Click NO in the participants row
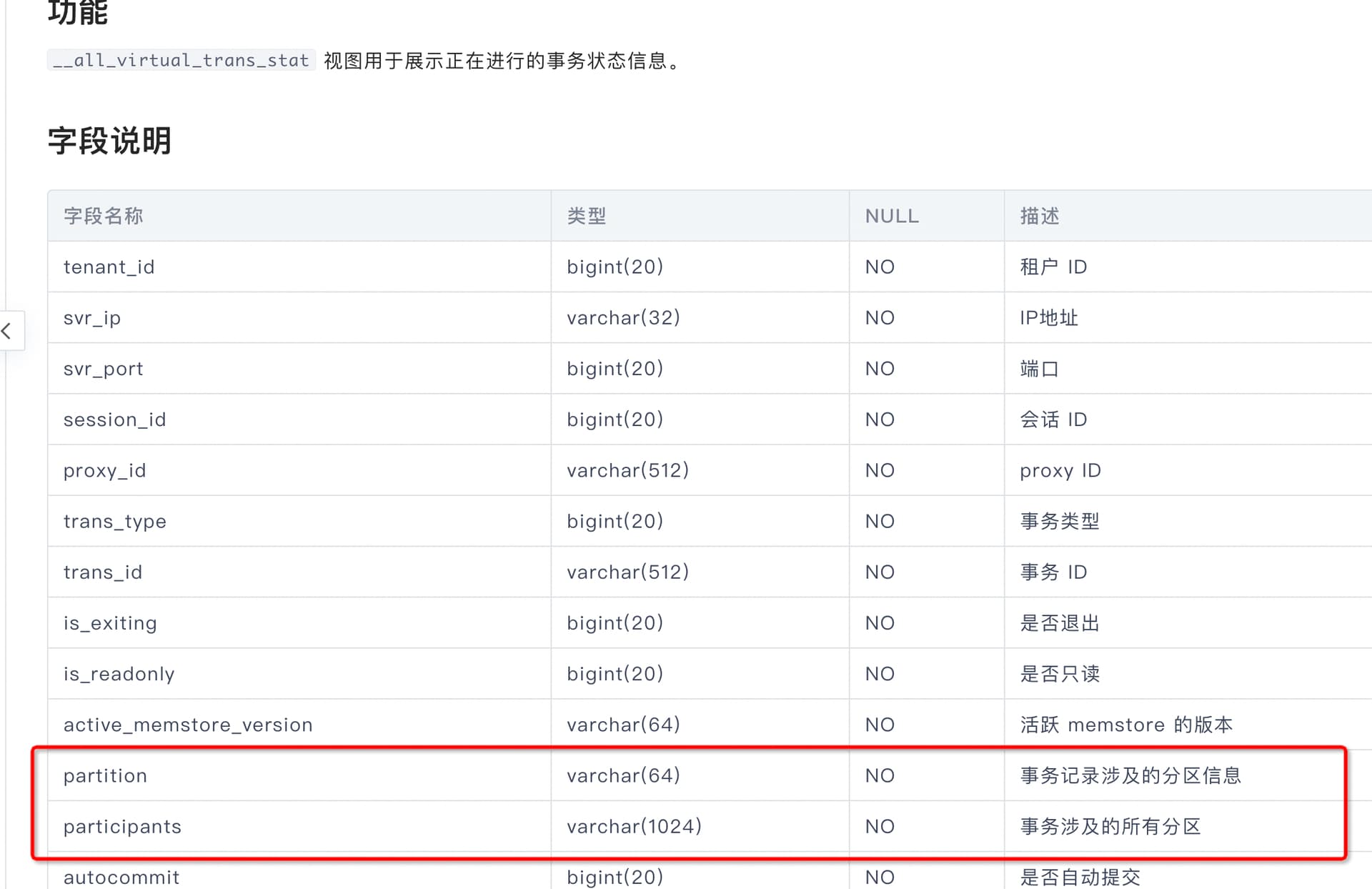1372x889 pixels. point(880,826)
